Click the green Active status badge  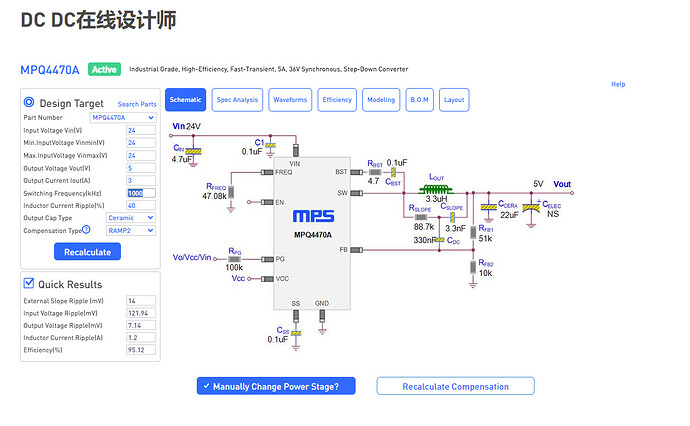tap(104, 70)
